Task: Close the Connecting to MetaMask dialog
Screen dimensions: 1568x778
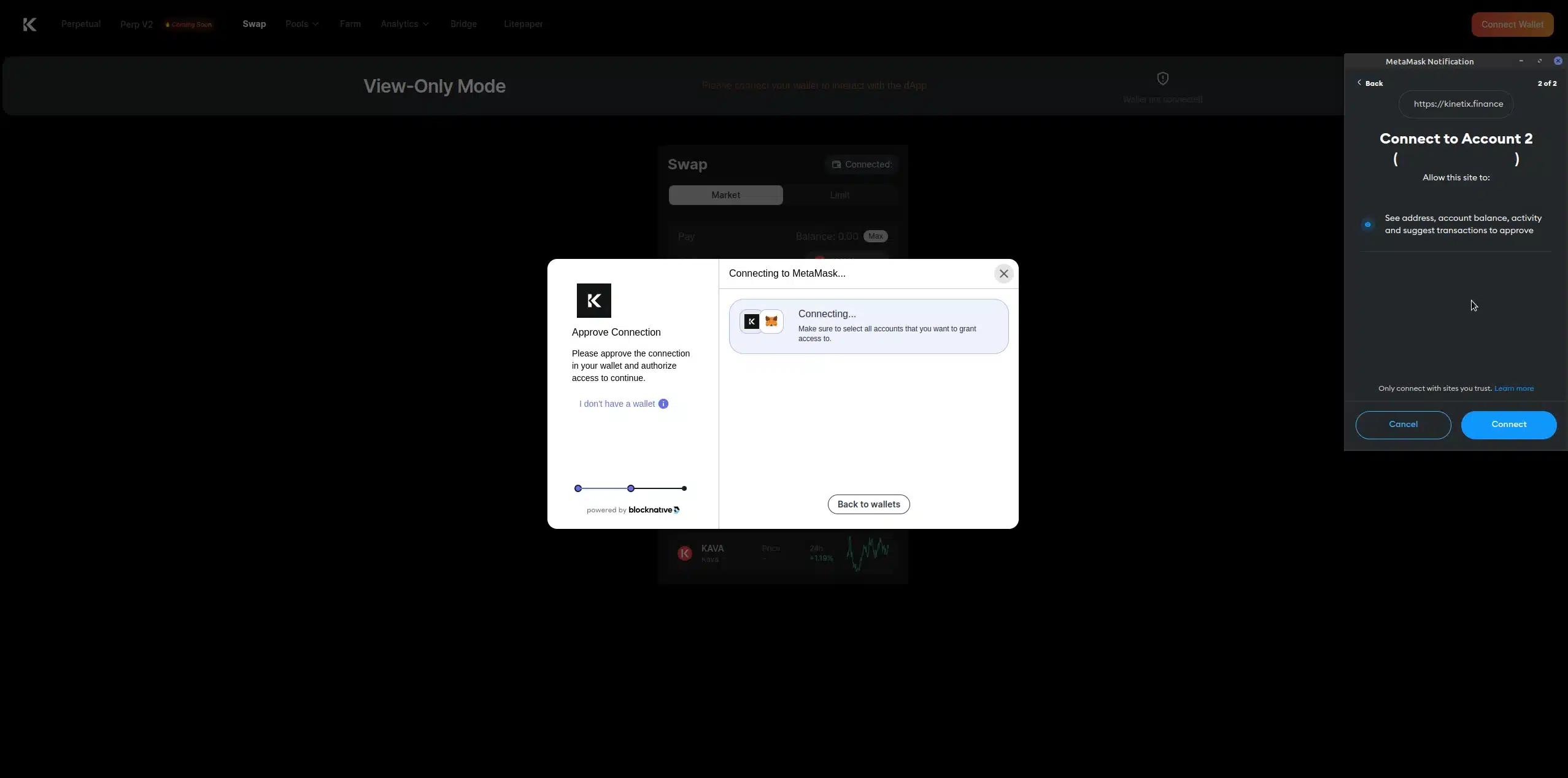Action: pyautogui.click(x=1003, y=274)
